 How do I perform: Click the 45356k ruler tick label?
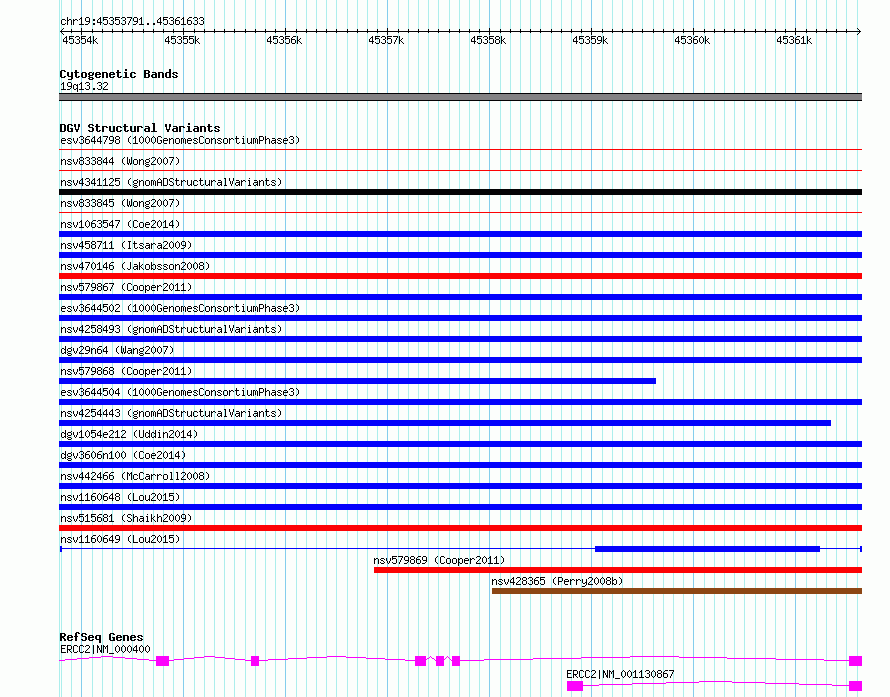(x=284, y=40)
